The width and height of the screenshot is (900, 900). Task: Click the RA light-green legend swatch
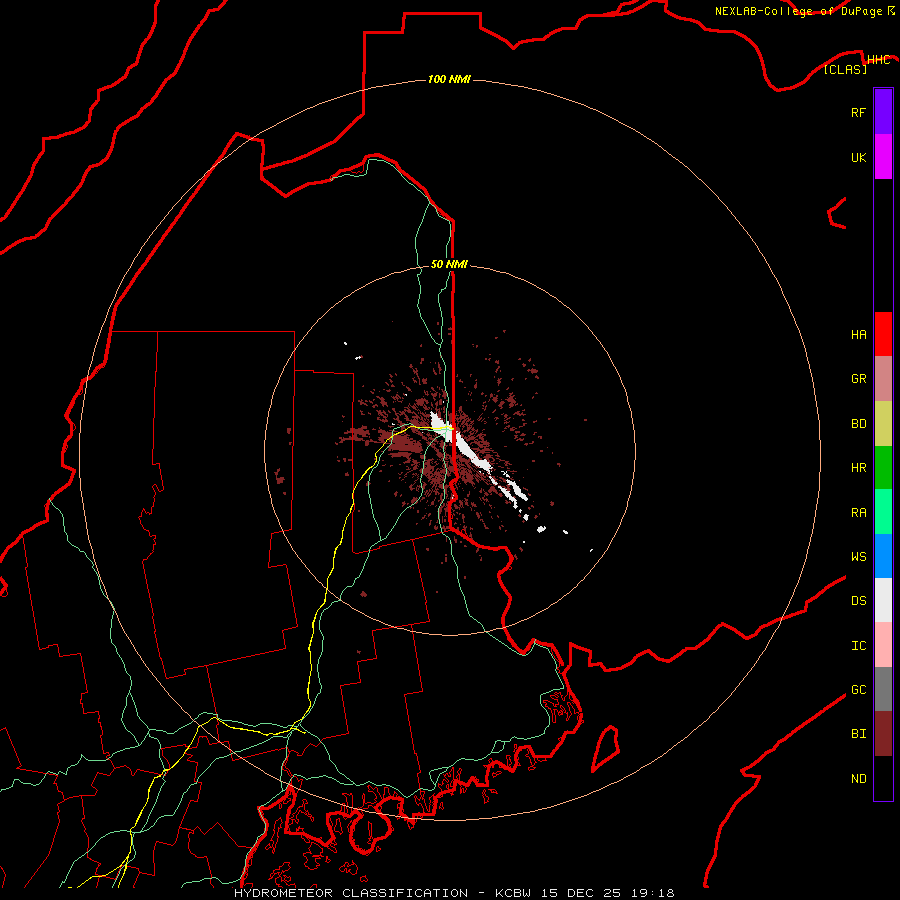883,512
